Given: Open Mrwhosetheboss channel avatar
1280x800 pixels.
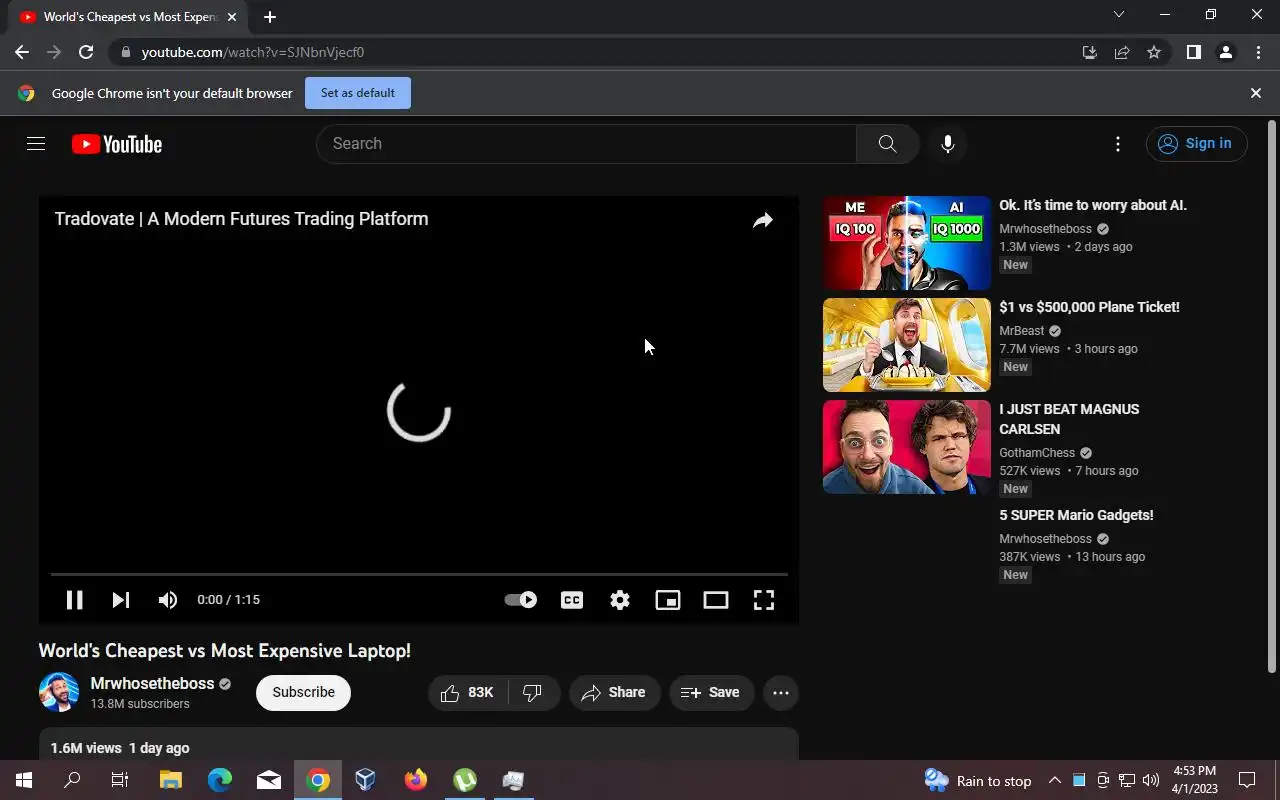Looking at the screenshot, I should [x=59, y=692].
